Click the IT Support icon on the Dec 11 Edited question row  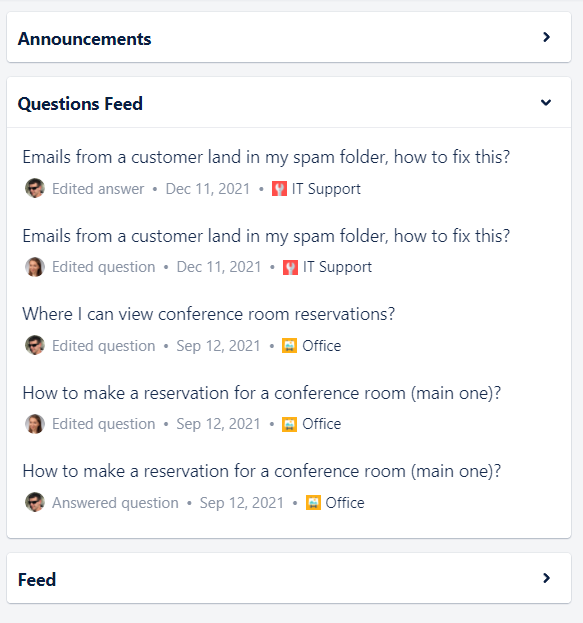pyautogui.click(x=291, y=267)
